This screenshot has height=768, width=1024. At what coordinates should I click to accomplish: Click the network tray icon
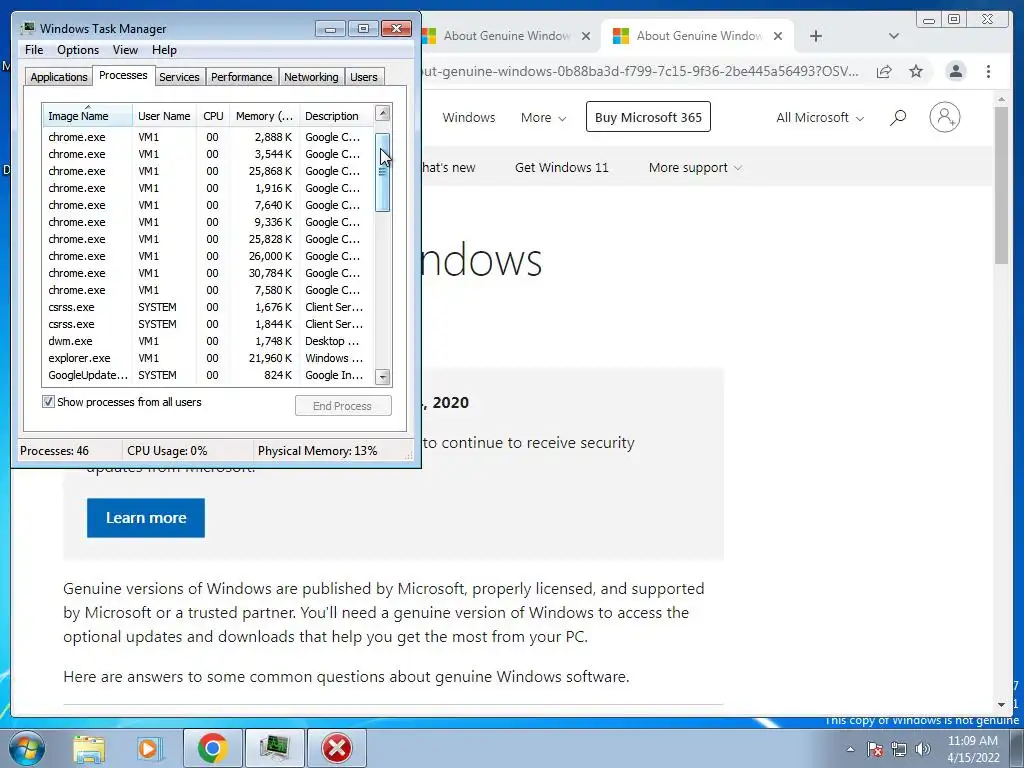click(x=899, y=749)
